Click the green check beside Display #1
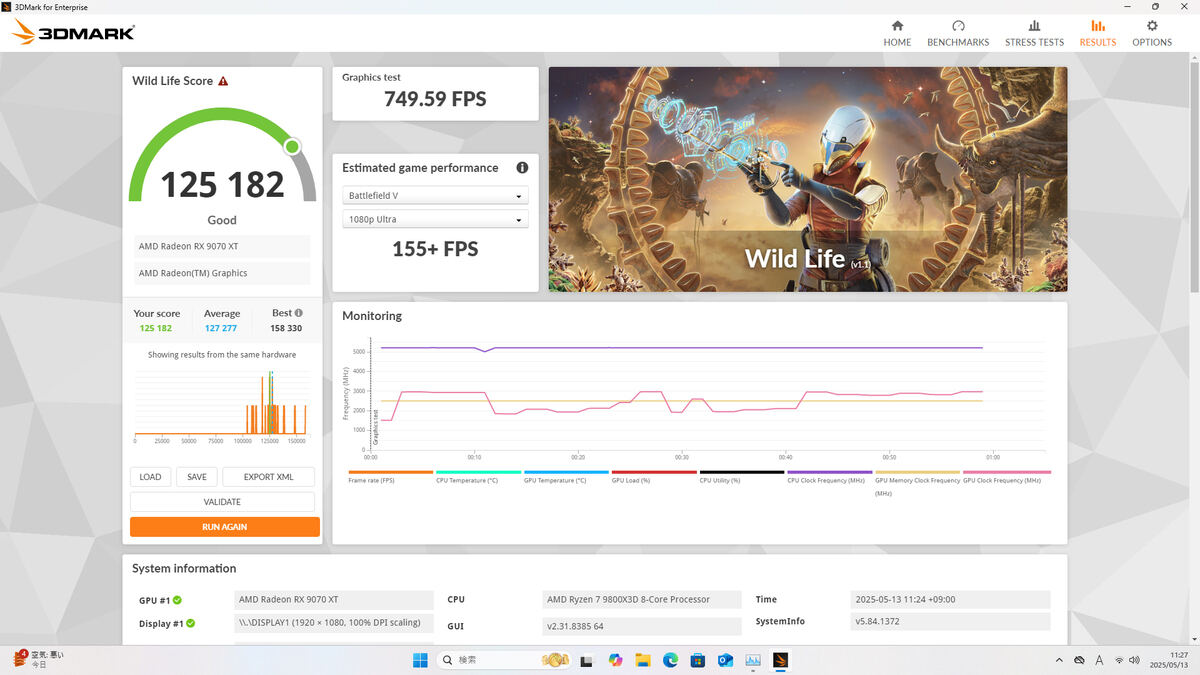The image size is (1200, 675). coord(190,623)
